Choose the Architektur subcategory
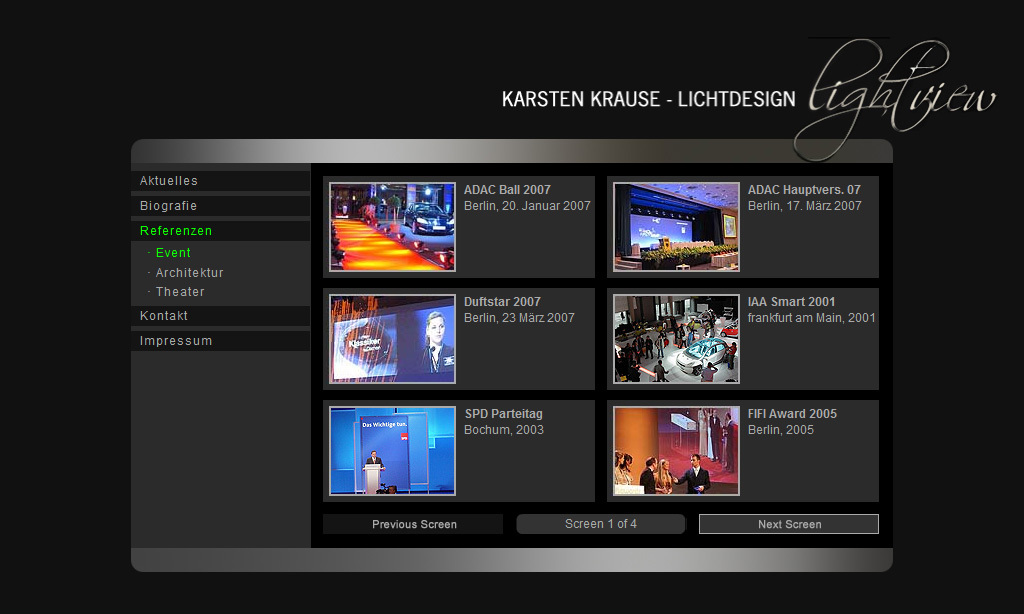Viewport: 1024px width, 614px height. (189, 273)
